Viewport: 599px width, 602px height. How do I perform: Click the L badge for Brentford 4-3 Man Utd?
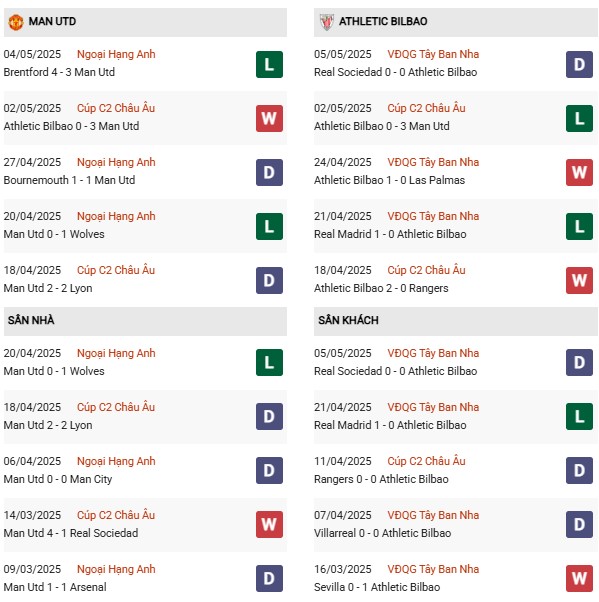click(x=269, y=64)
